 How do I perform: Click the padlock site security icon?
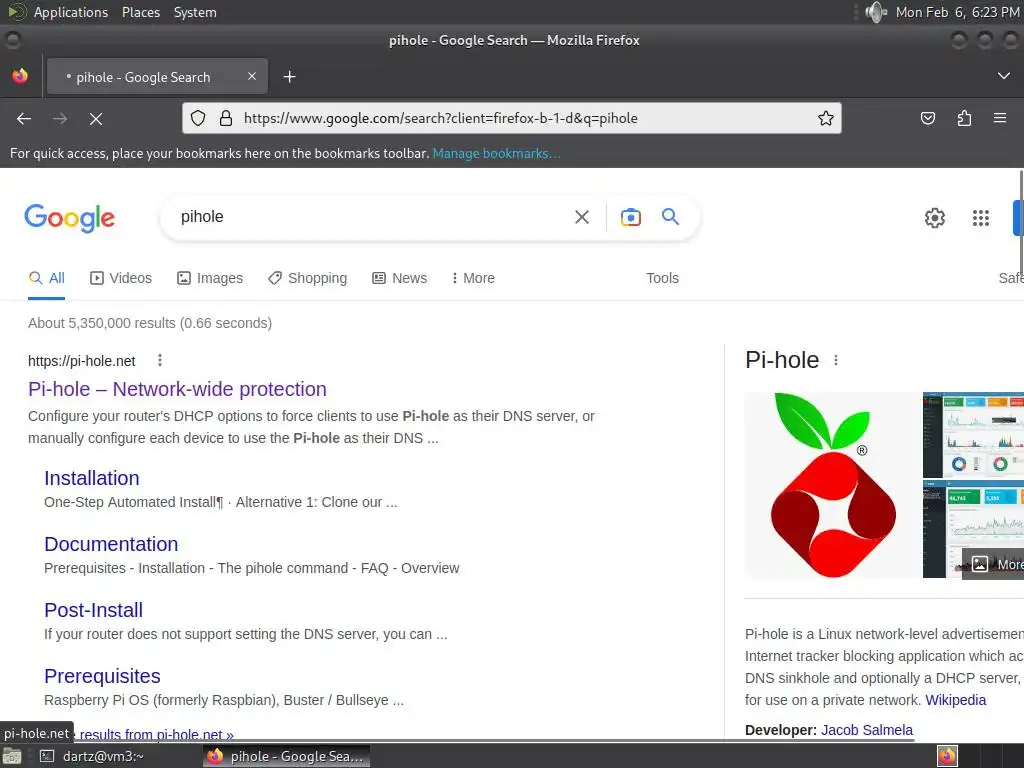click(x=225, y=118)
